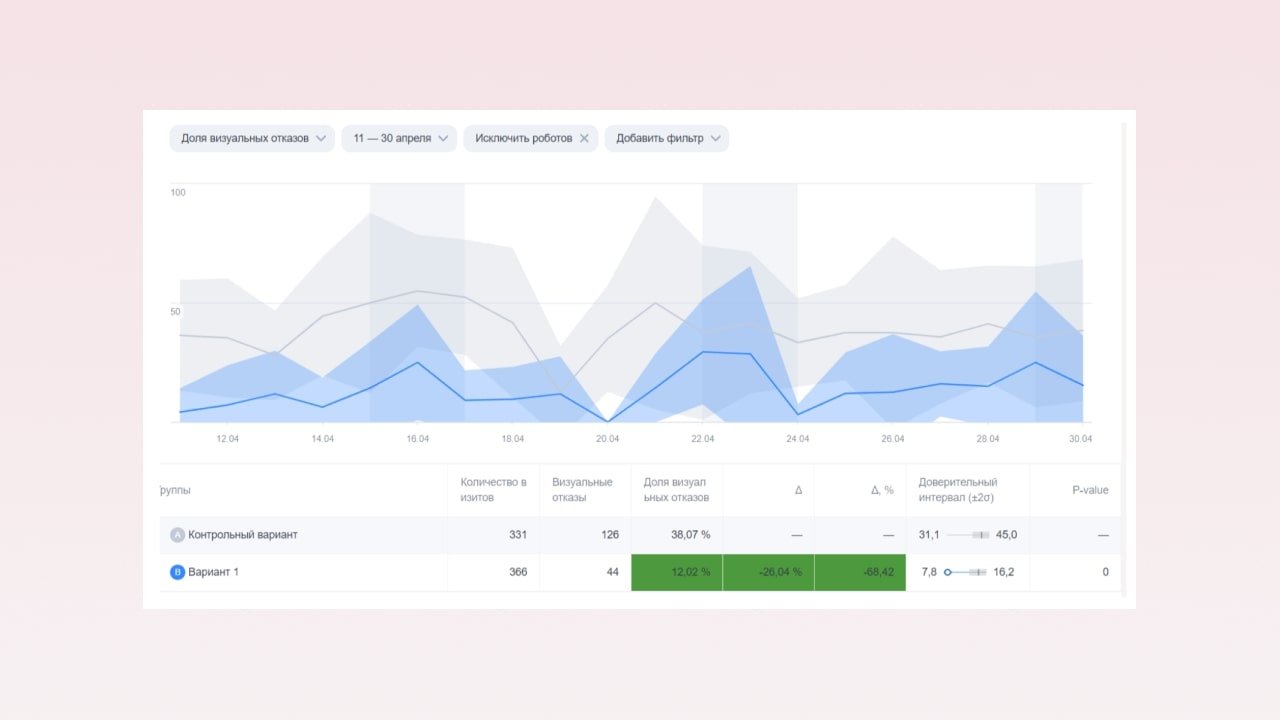
Task: Click the '50' label on the chart's vertical axis
Action: tap(176, 312)
